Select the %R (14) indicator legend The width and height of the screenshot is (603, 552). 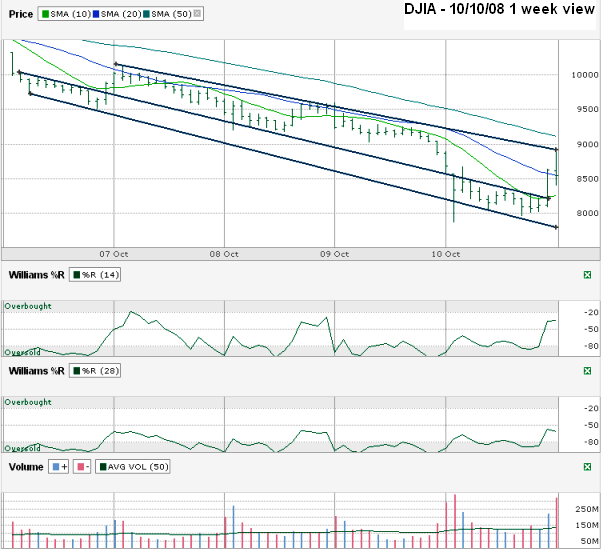(95, 275)
